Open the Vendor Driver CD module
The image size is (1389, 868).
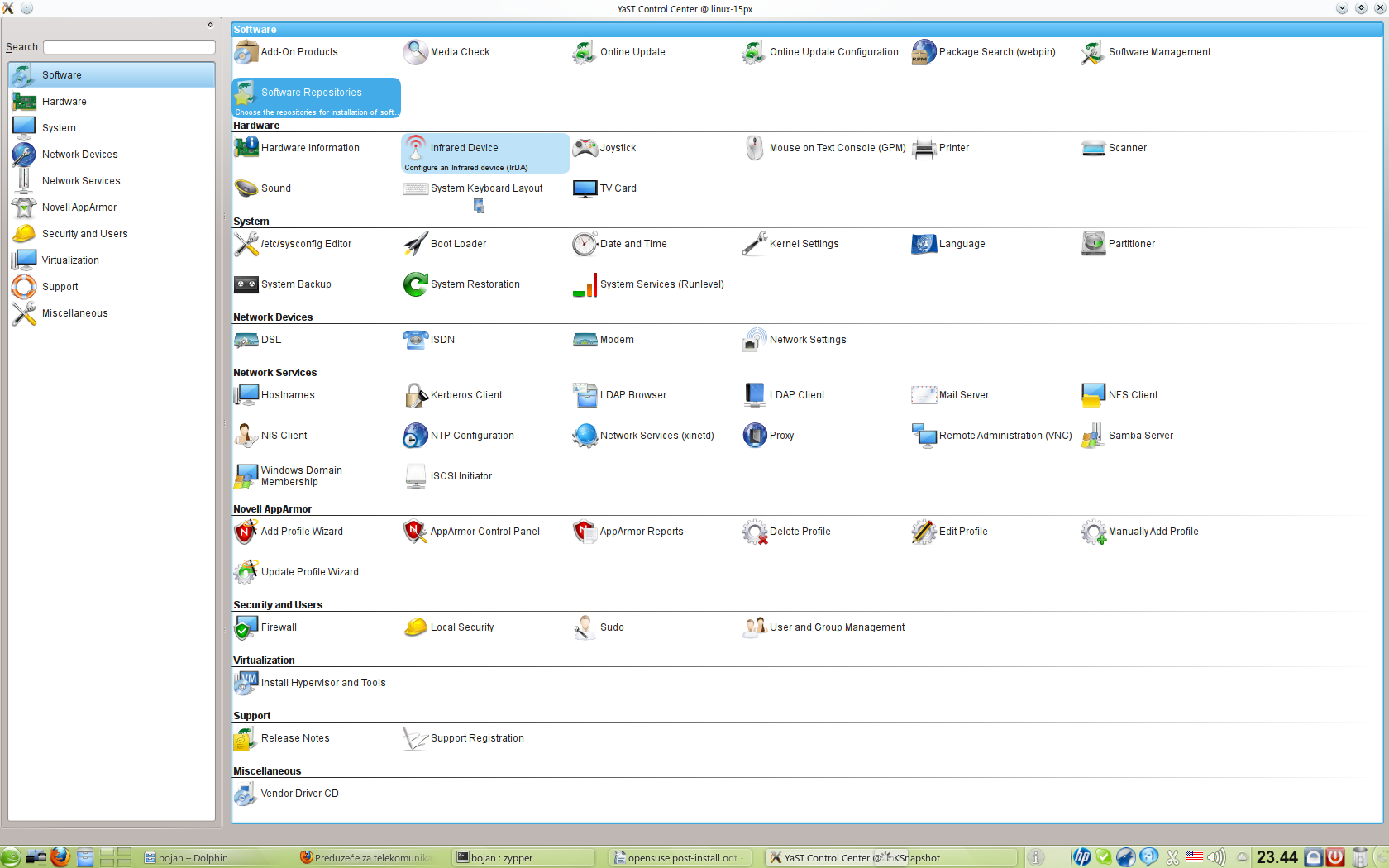287,794
